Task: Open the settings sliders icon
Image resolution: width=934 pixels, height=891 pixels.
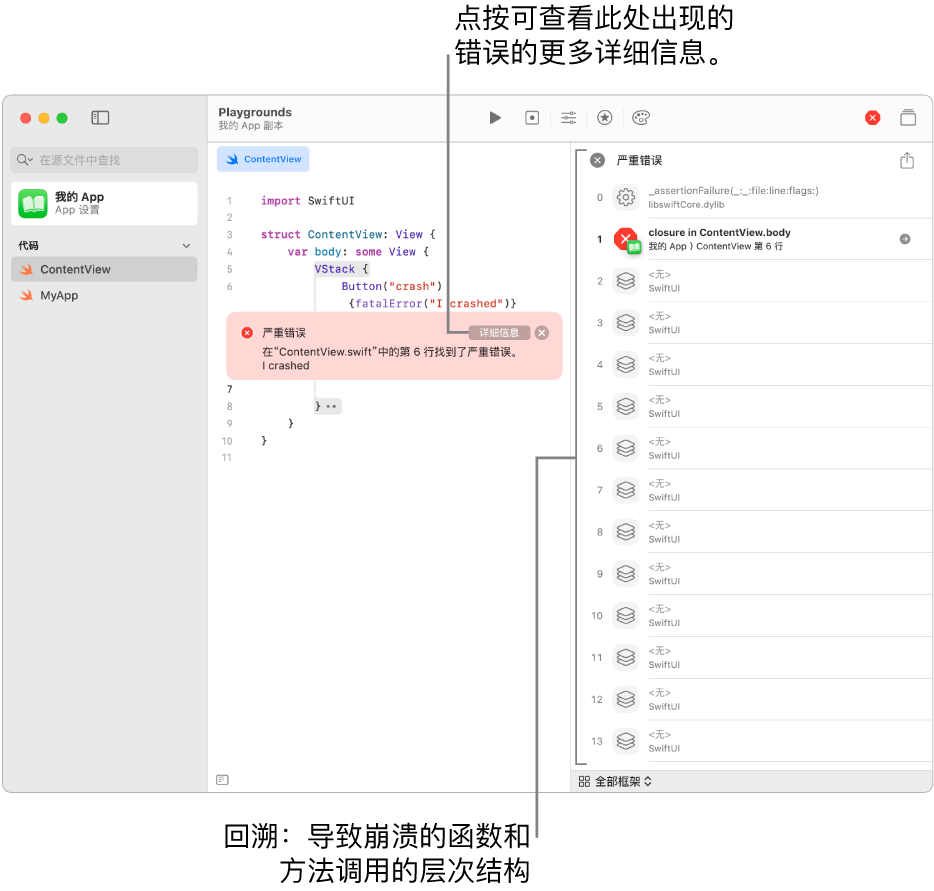Action: pos(569,118)
